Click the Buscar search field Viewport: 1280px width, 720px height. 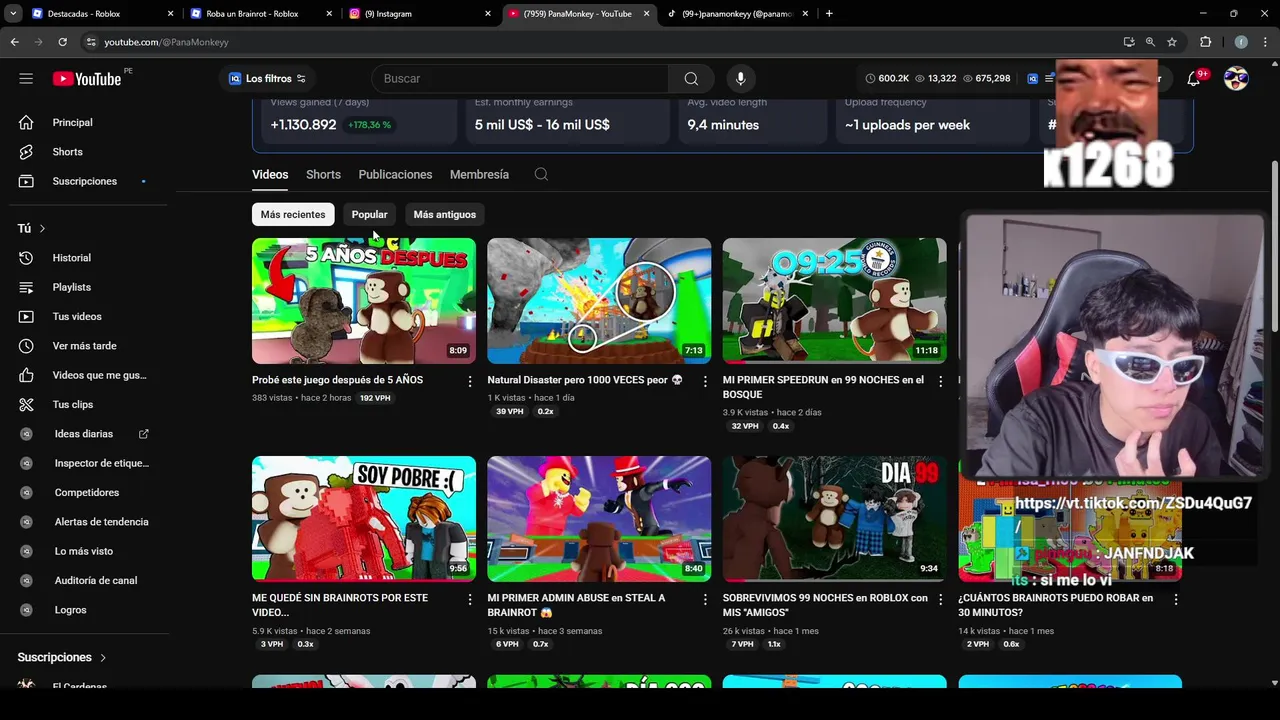tap(520, 78)
